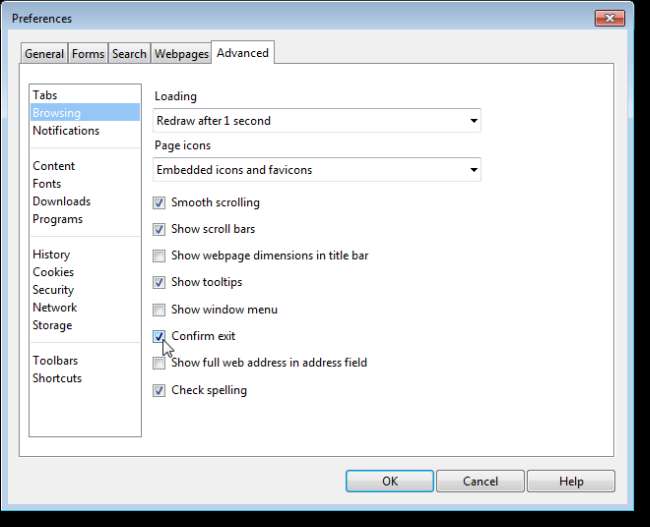This screenshot has width=650, height=527.
Task: Open Content settings category
Action: [x=85, y=166]
